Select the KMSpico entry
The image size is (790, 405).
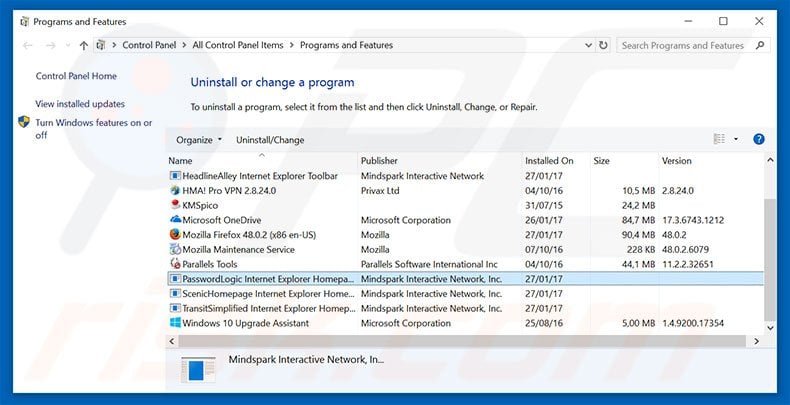tap(465, 205)
